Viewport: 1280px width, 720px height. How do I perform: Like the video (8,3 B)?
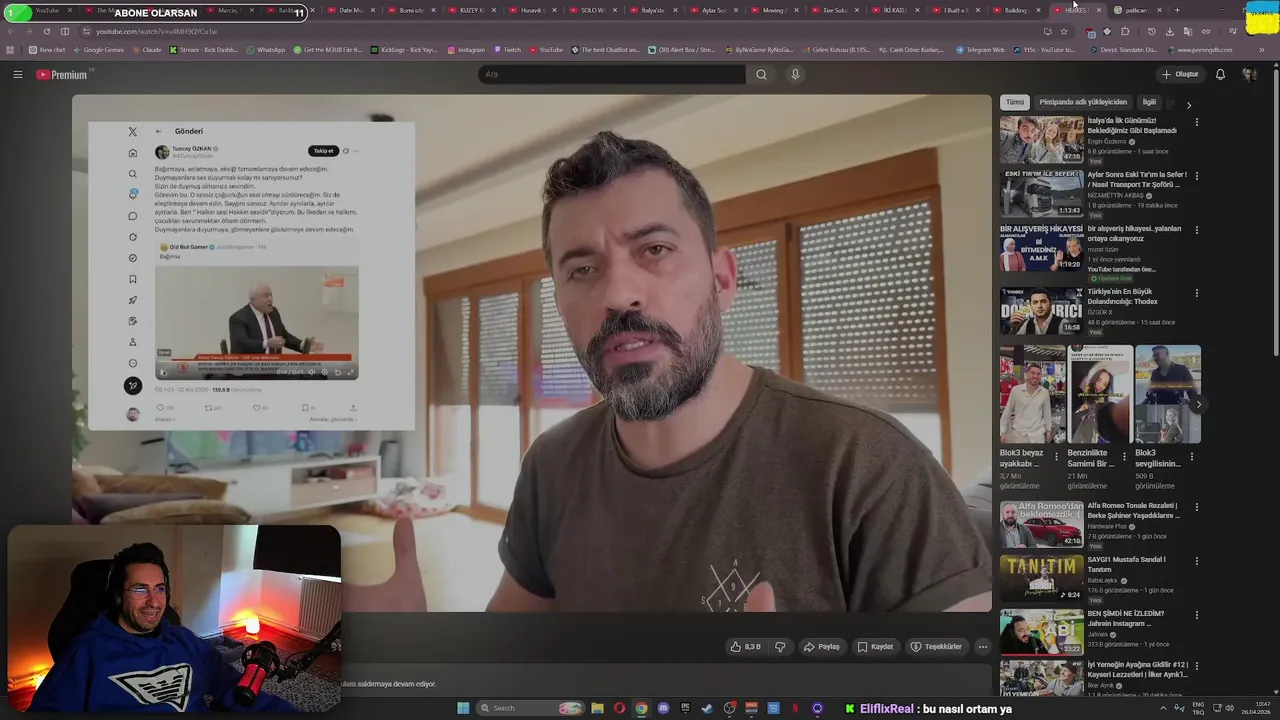click(746, 647)
